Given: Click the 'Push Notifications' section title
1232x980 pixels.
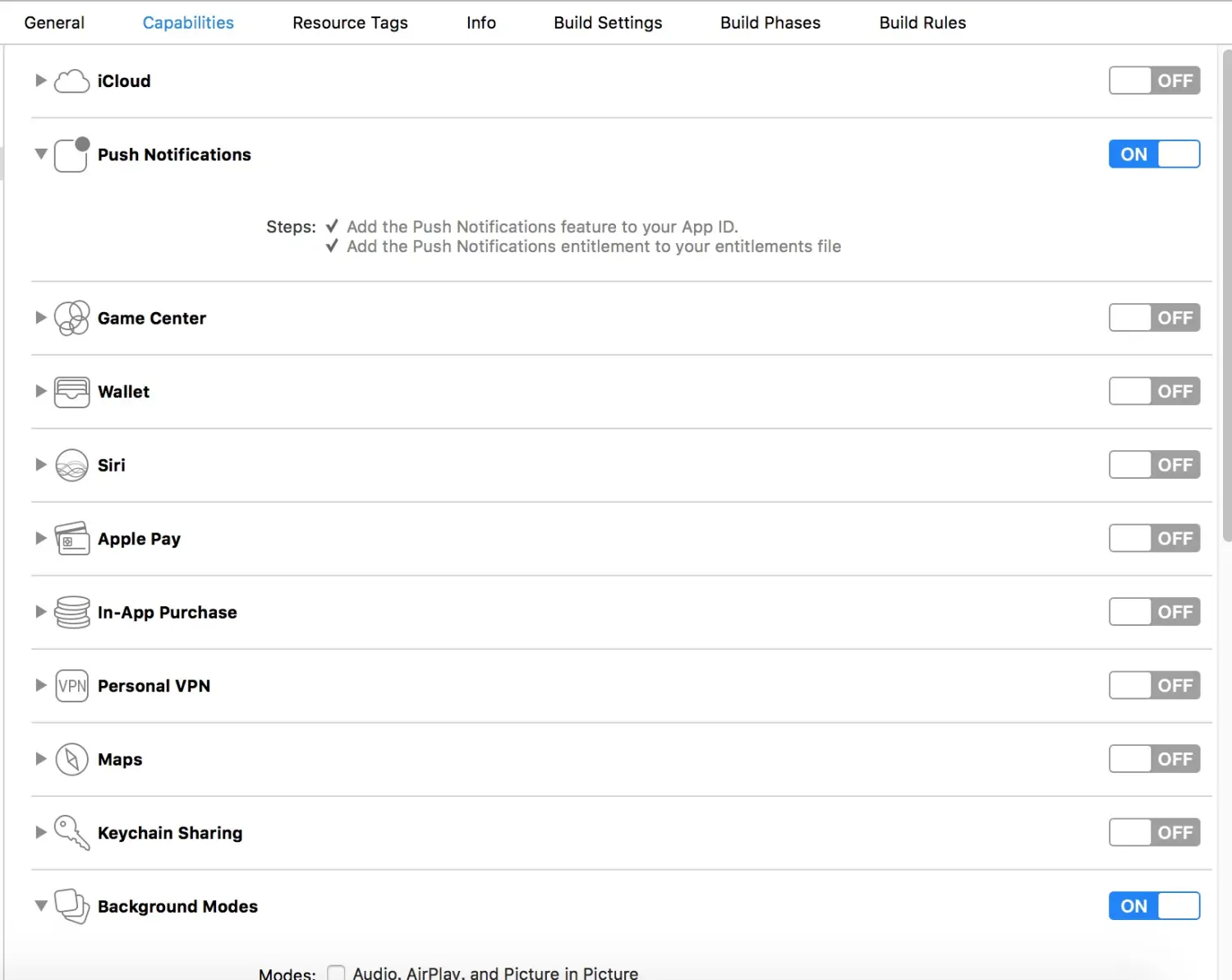Looking at the screenshot, I should click(x=174, y=154).
